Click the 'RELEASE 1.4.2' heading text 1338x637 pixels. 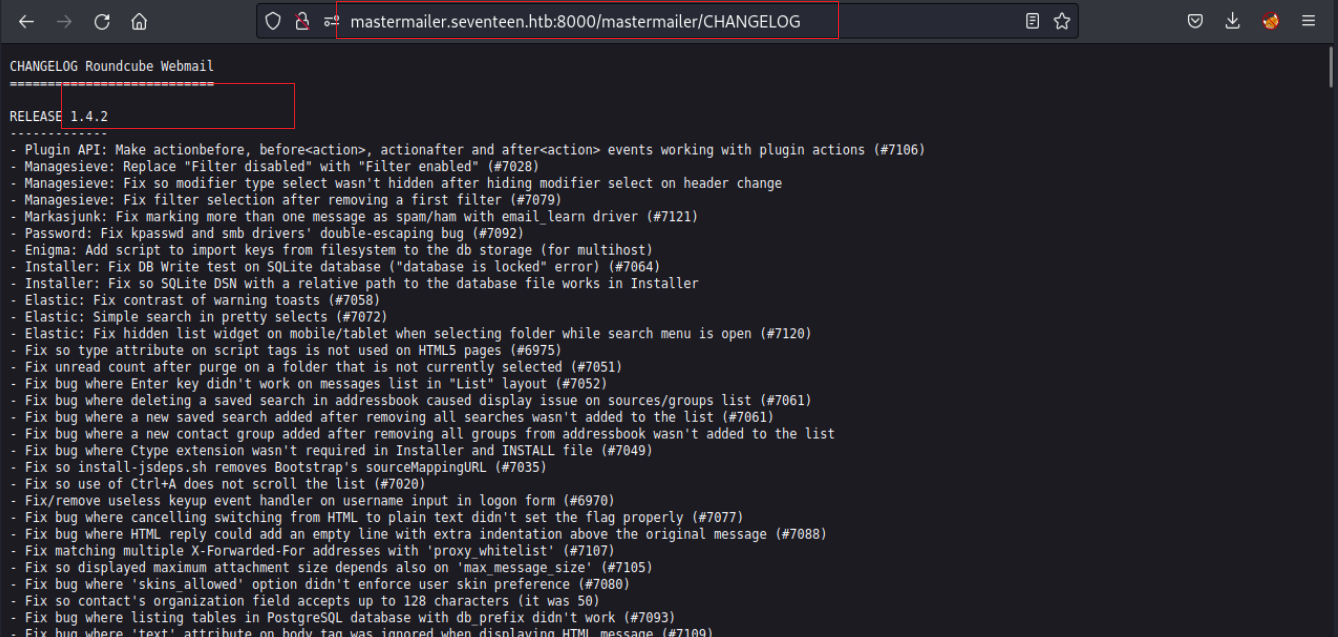click(59, 117)
